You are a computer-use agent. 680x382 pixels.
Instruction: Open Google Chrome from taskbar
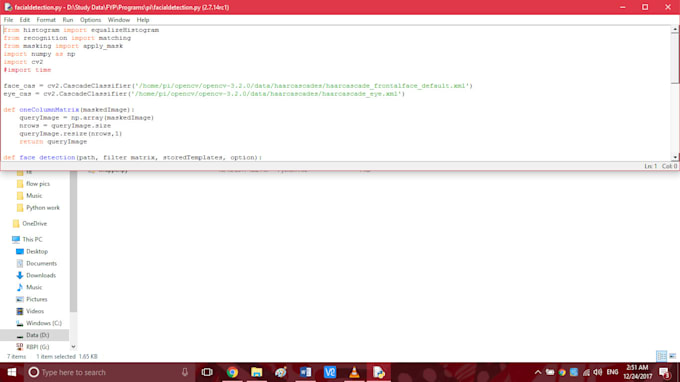[232, 372]
